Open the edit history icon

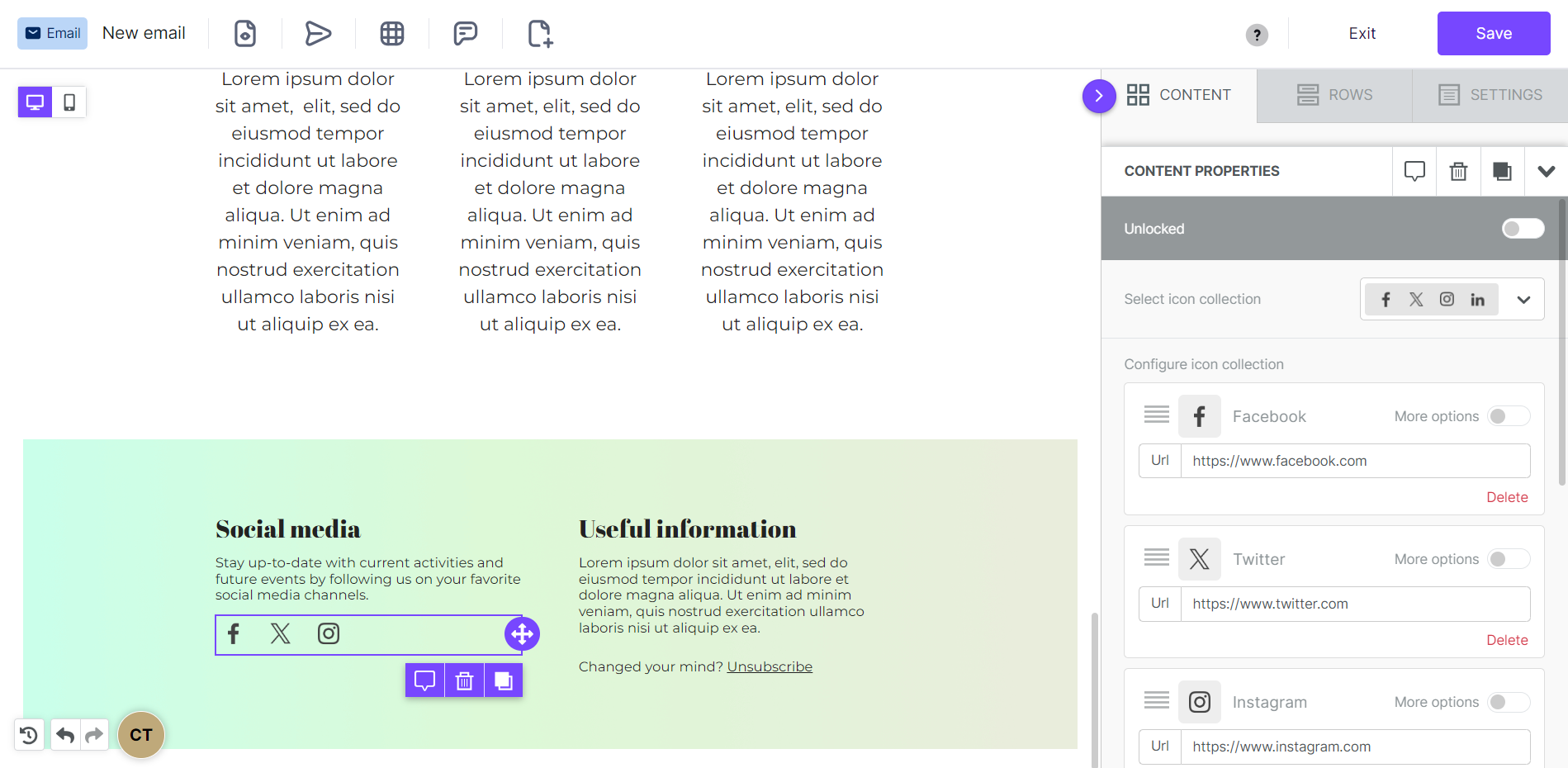click(29, 735)
